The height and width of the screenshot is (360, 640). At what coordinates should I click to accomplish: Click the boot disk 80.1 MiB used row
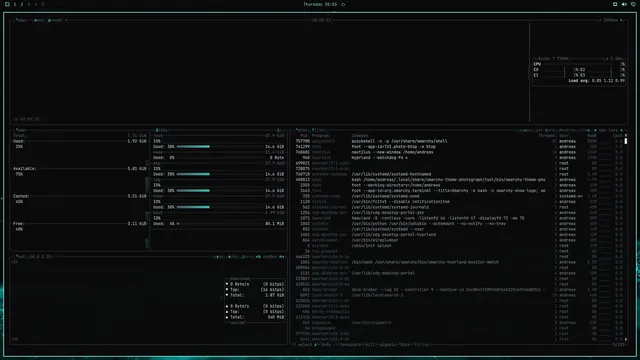[218, 224]
